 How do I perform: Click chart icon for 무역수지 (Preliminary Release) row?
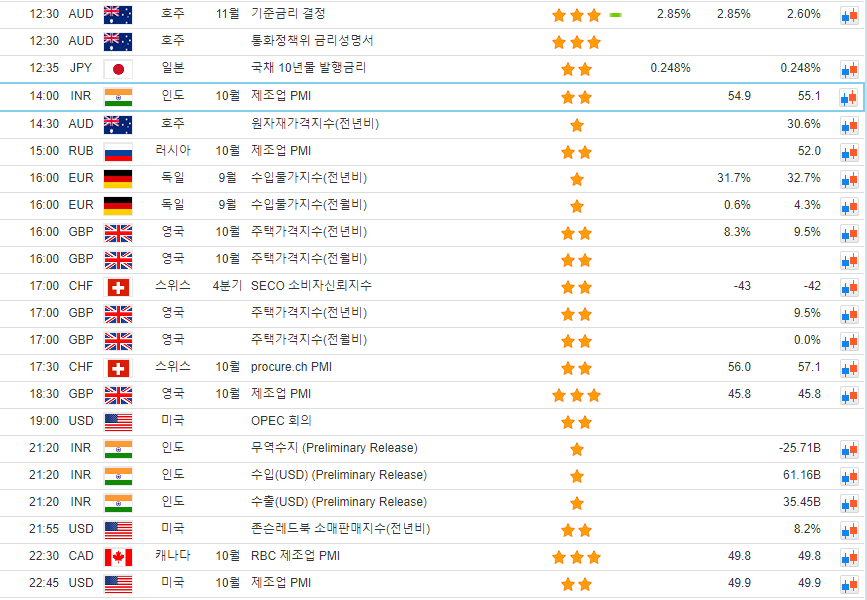click(849, 449)
